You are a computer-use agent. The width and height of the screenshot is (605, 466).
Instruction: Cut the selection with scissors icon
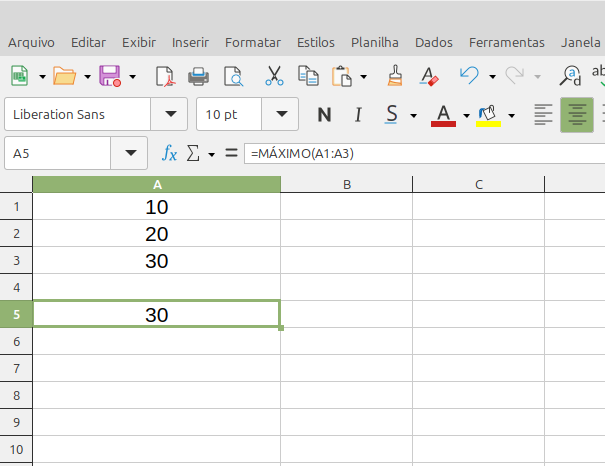point(274,76)
